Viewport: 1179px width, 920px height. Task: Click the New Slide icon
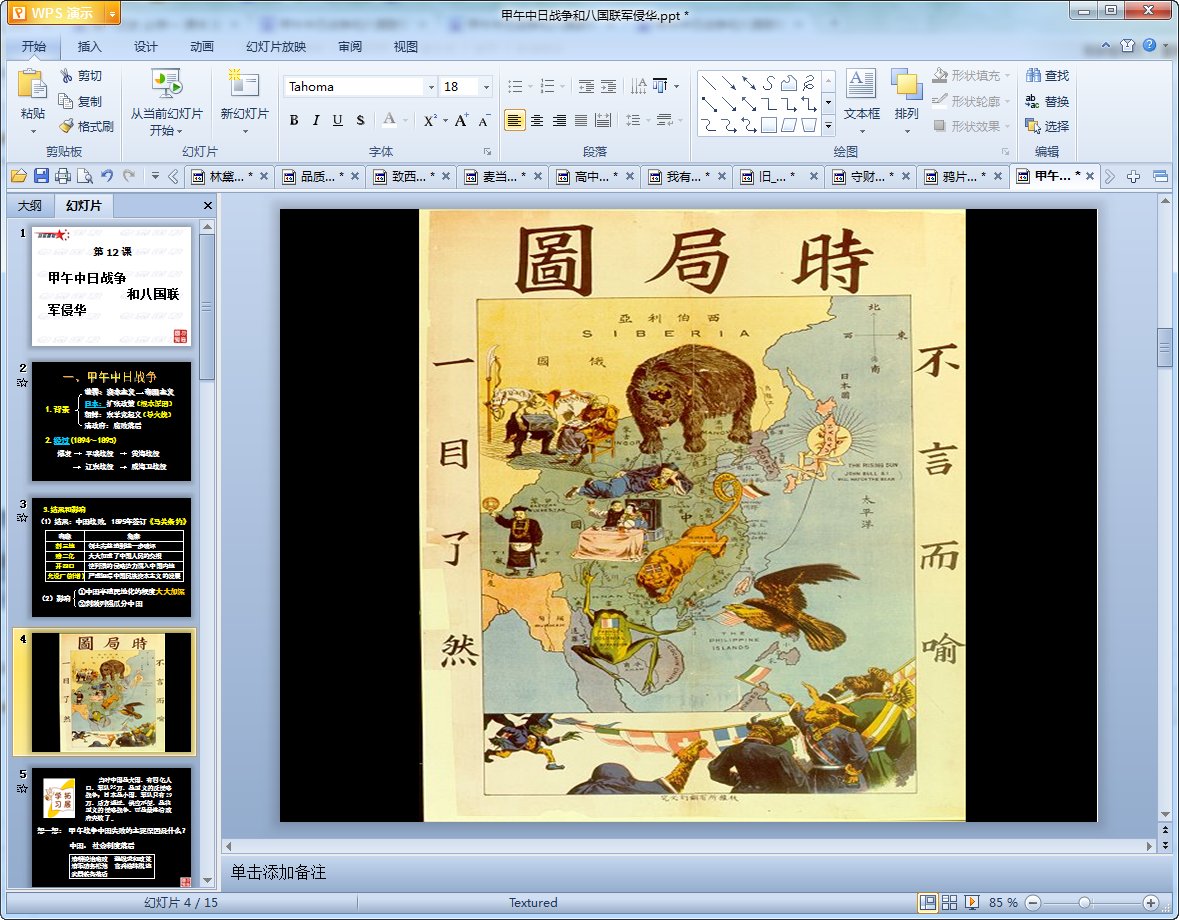[244, 83]
